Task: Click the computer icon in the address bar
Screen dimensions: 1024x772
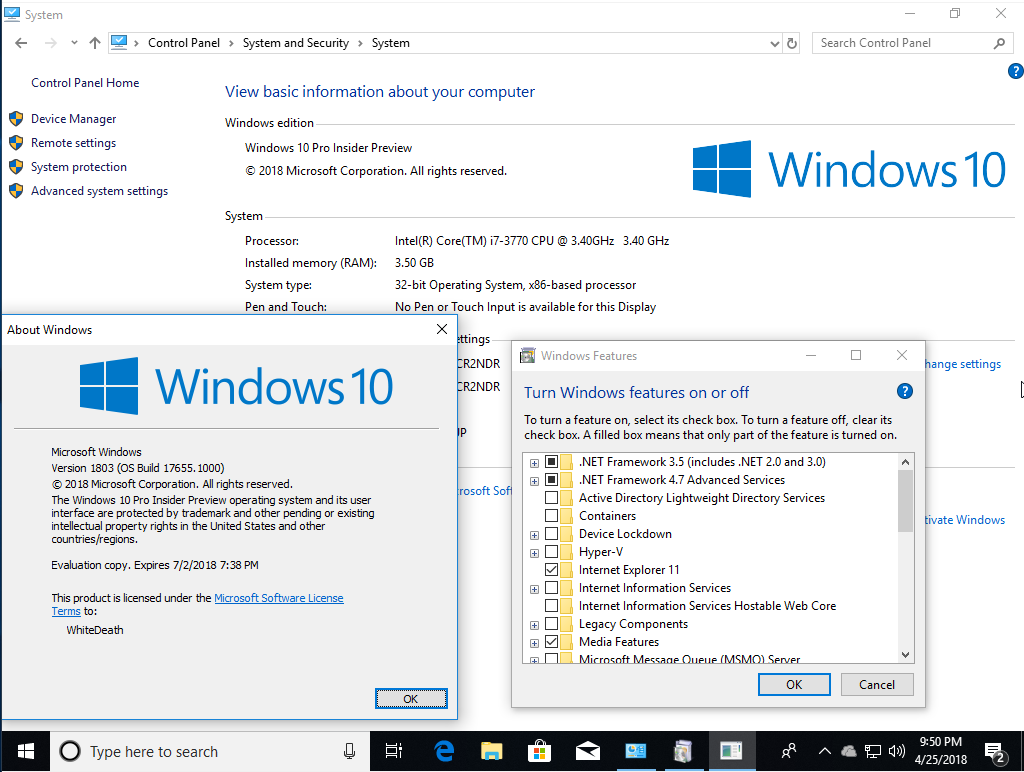Action: click(x=119, y=42)
